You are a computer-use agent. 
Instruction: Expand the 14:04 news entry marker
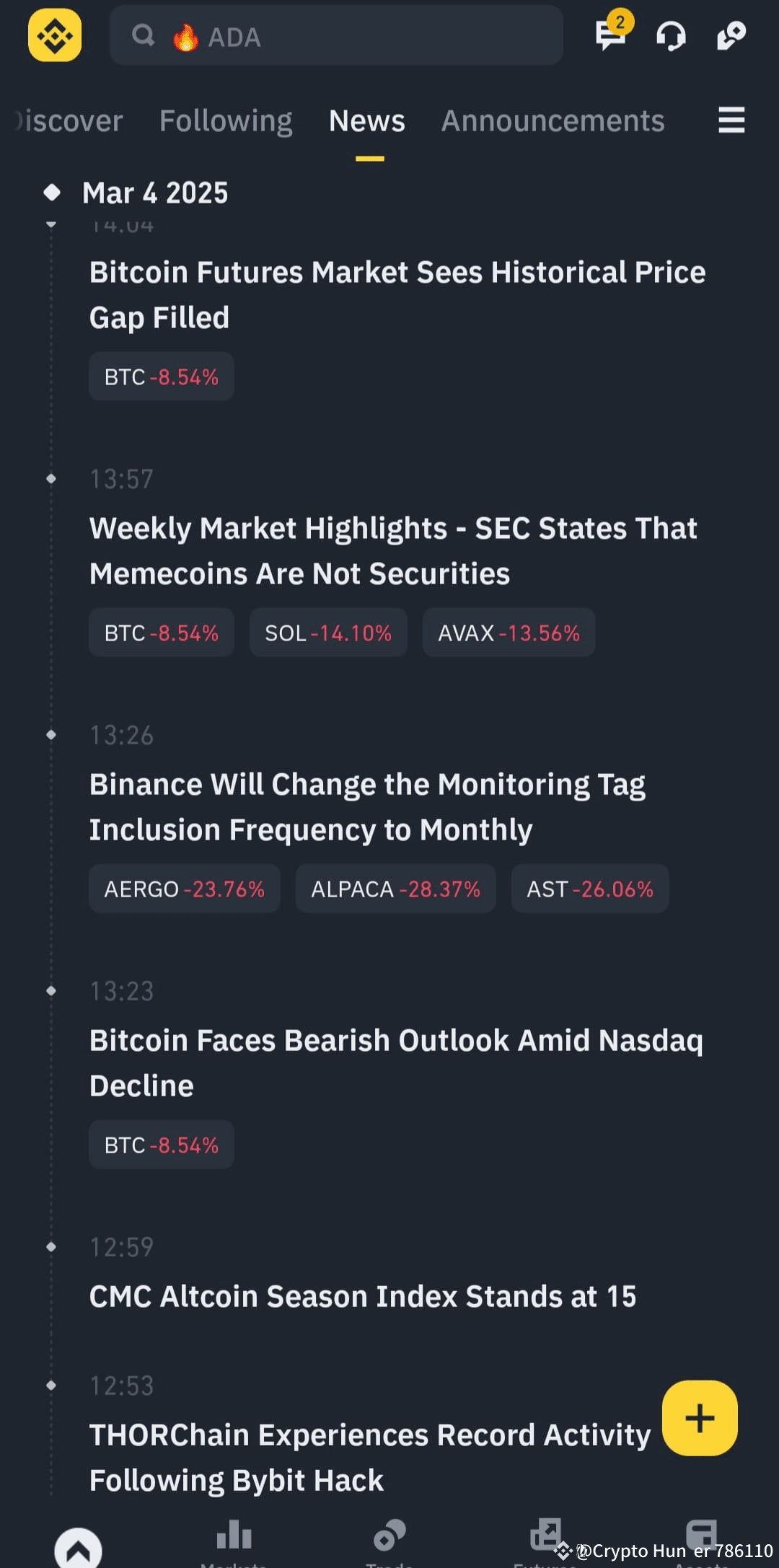tap(52, 225)
